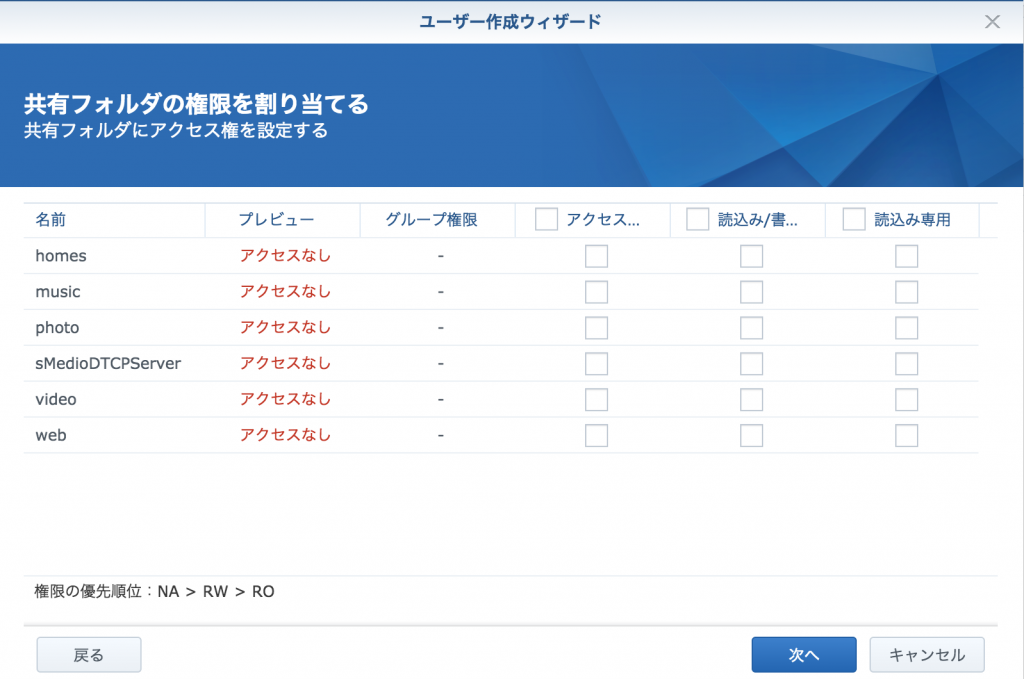Check read/write checkbox for web

coord(752,435)
